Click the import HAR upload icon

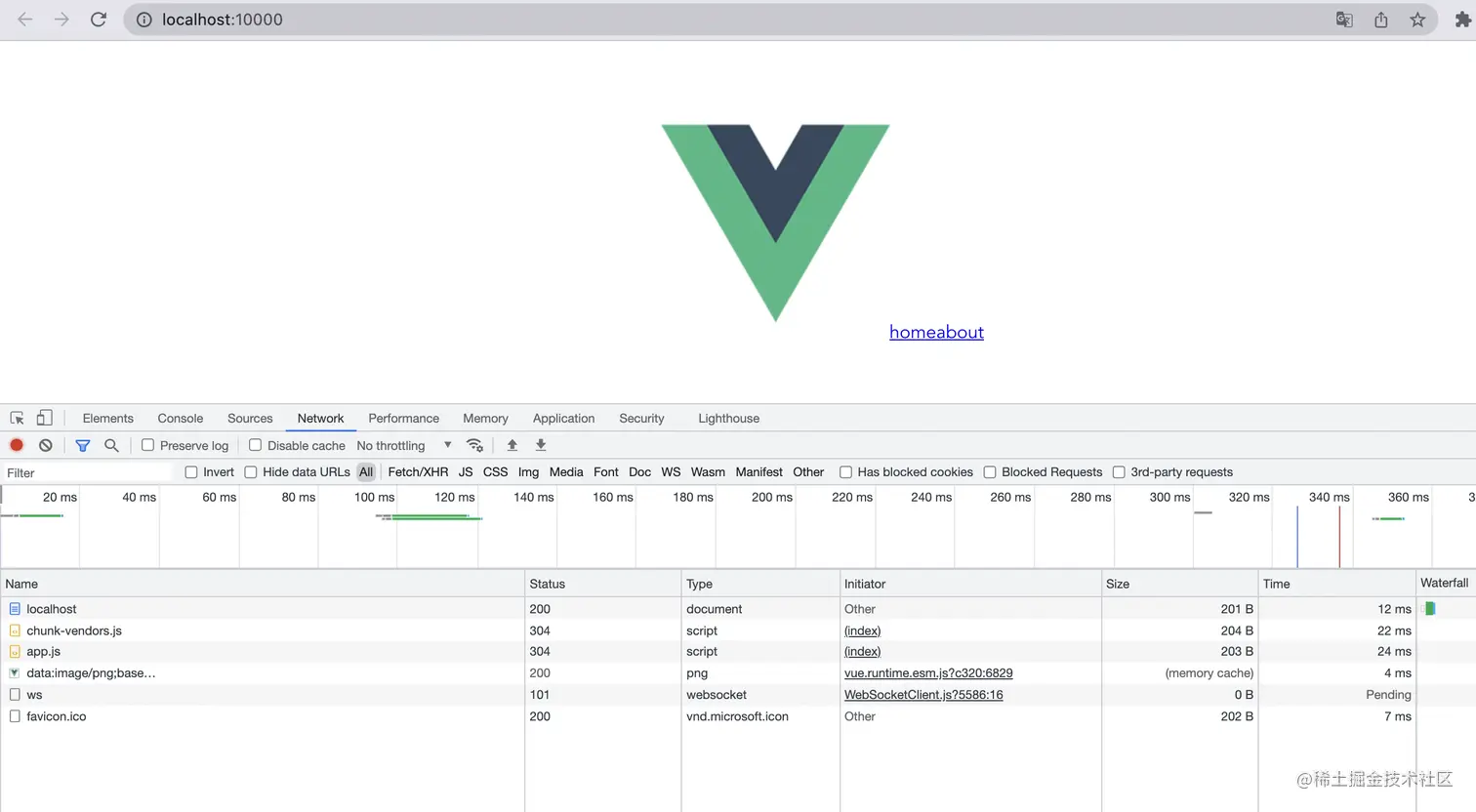[x=512, y=445]
